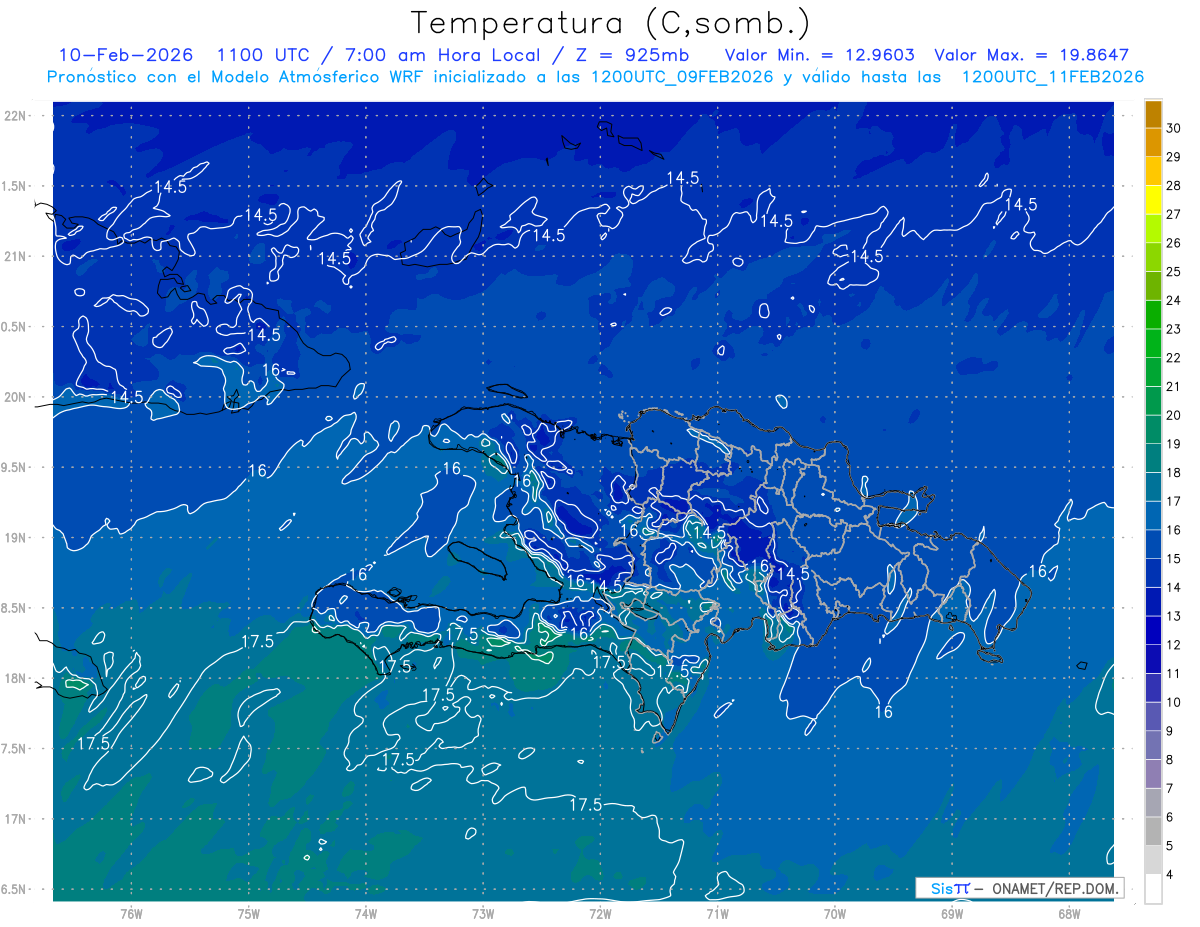This screenshot has height=927, width=1200.
Task: Click the "17N" latitude axis label
Action: pos(17,819)
